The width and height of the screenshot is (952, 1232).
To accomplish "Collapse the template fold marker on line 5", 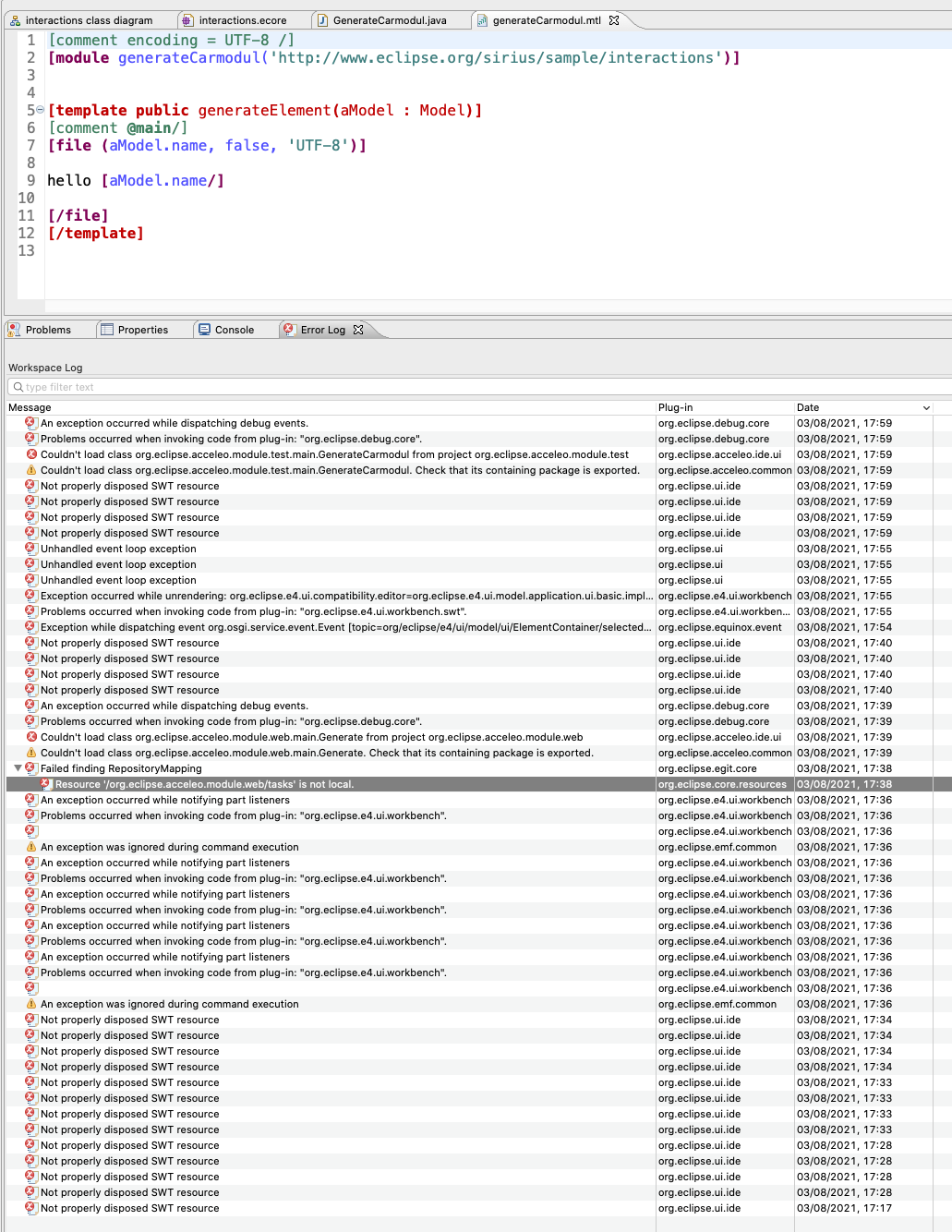I will (x=40, y=110).
